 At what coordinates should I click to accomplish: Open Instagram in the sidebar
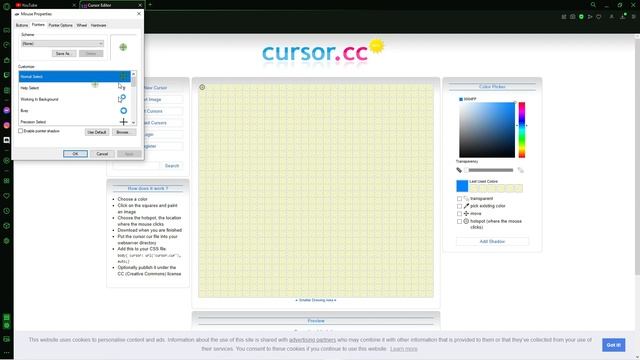point(6,125)
